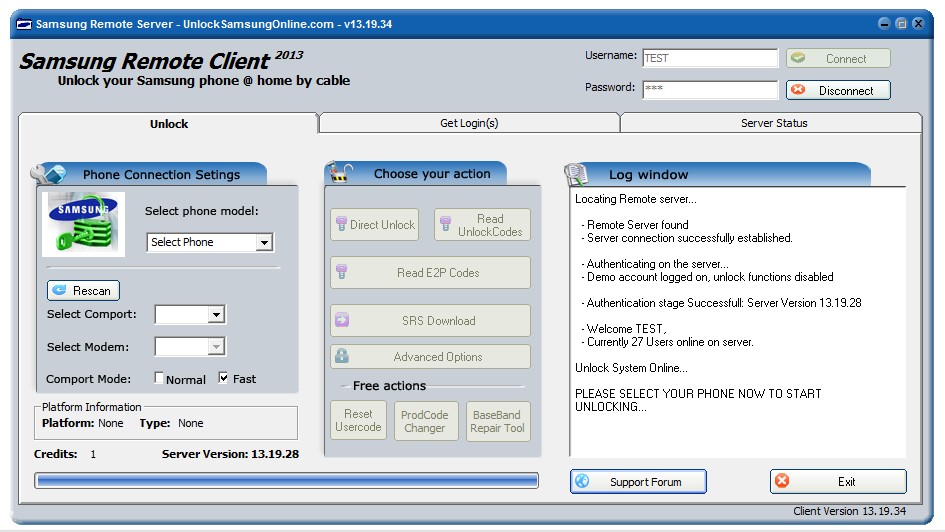Click the wrench icon beside Phone Connection Setings
The height and width of the screenshot is (532, 945).
point(49,174)
